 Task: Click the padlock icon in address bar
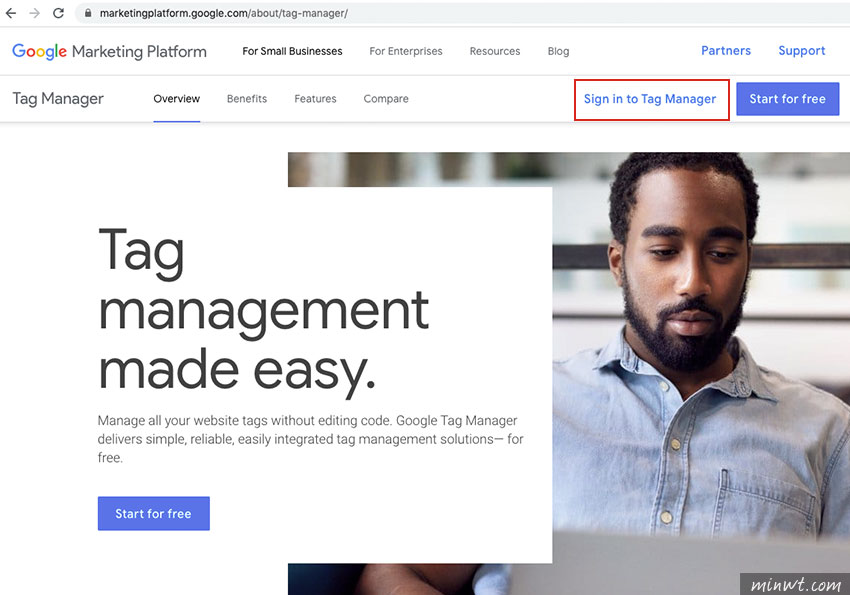coord(88,13)
